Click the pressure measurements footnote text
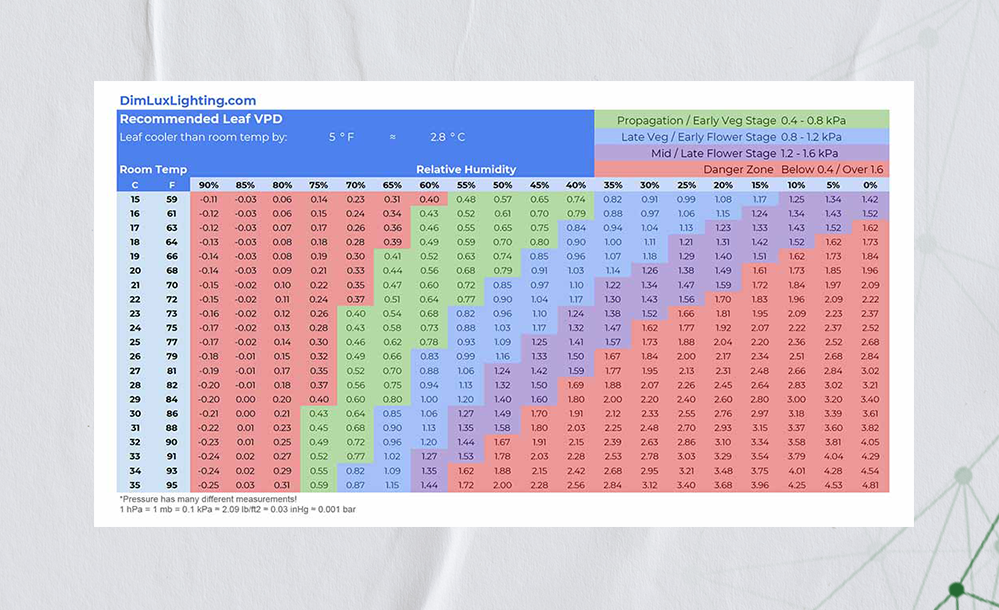 click(x=208, y=497)
